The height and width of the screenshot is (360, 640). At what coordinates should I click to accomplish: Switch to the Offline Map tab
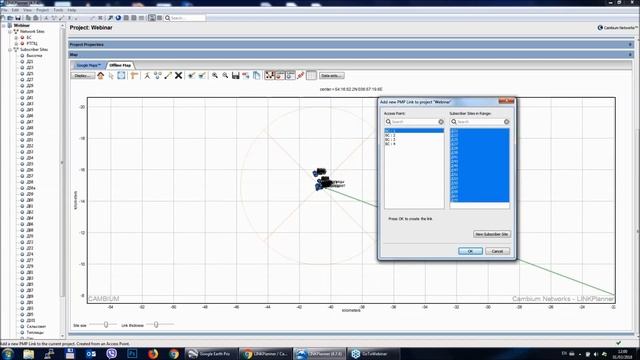pos(120,65)
